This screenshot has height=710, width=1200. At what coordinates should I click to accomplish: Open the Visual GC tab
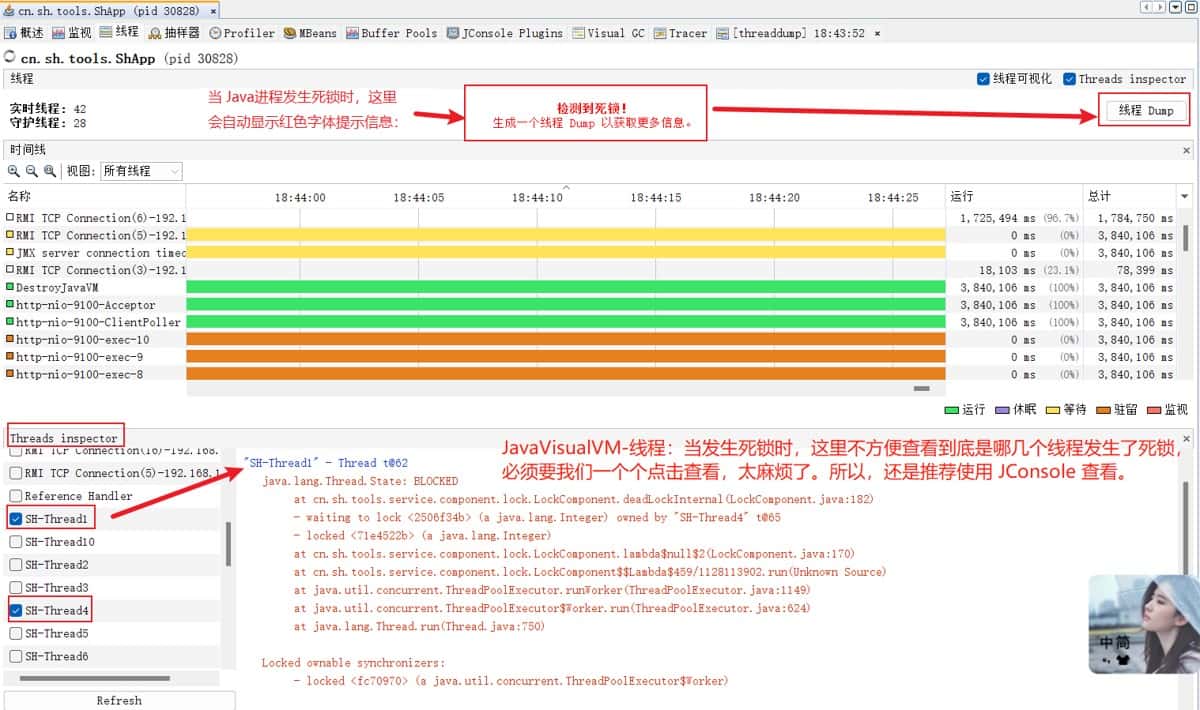(x=609, y=33)
